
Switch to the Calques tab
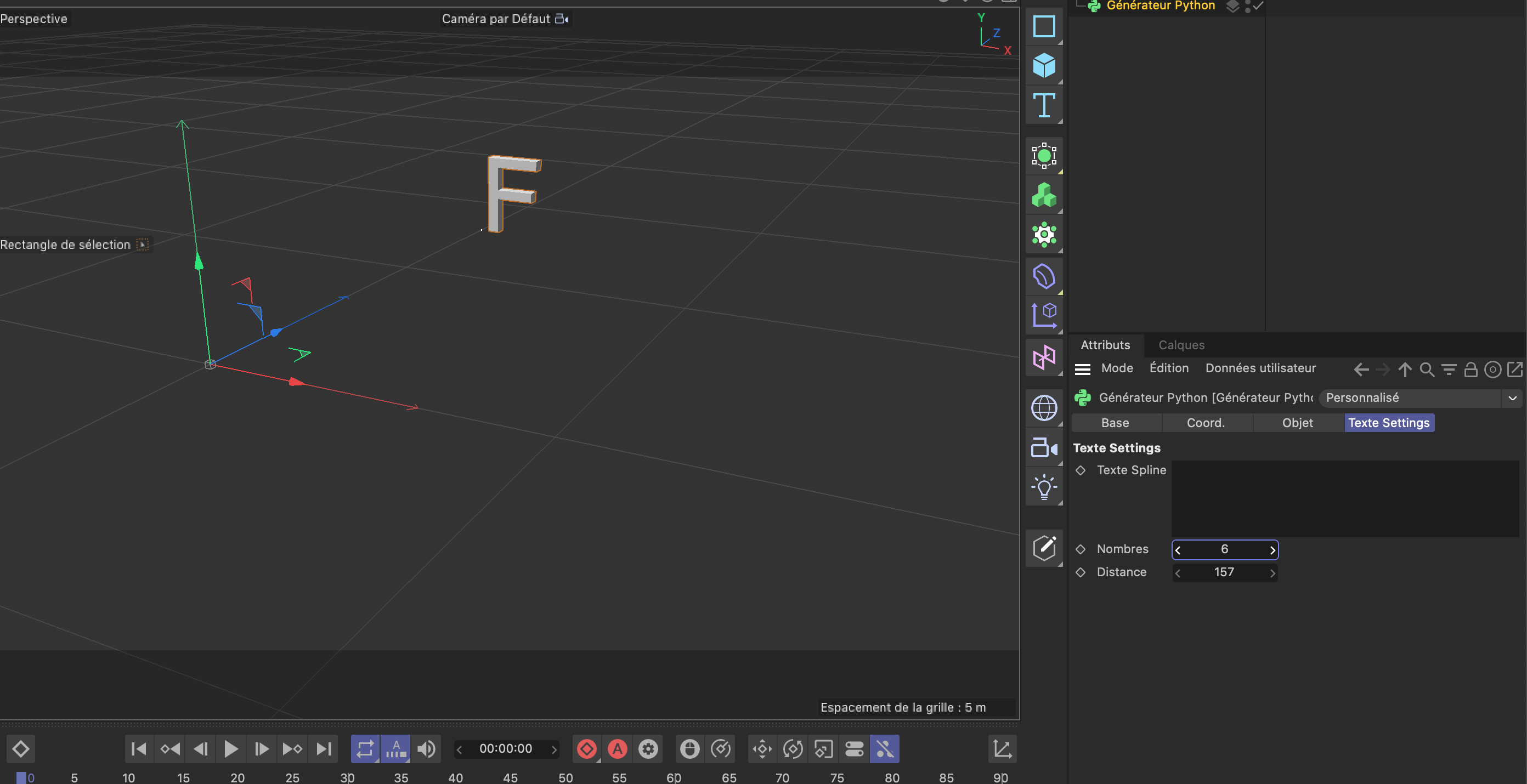click(1181, 345)
